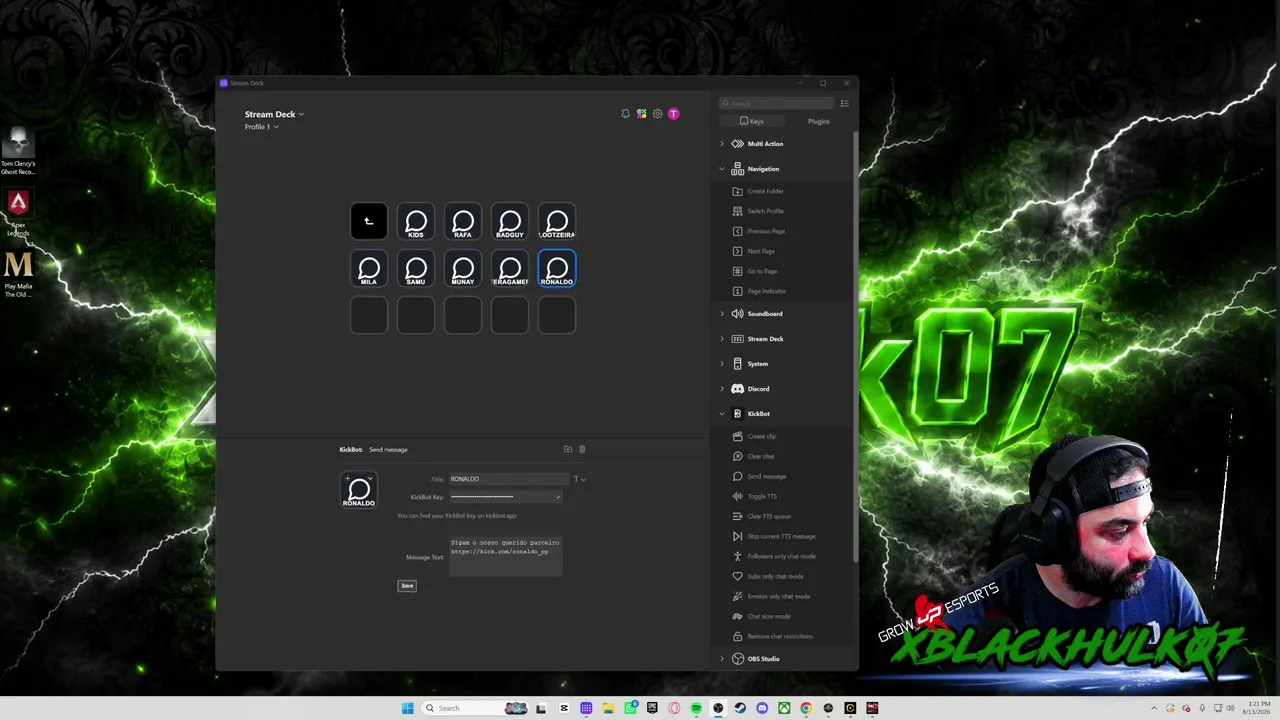Open the notifications bell icon
Viewport: 1280px width, 720px height.
pyautogui.click(x=625, y=114)
